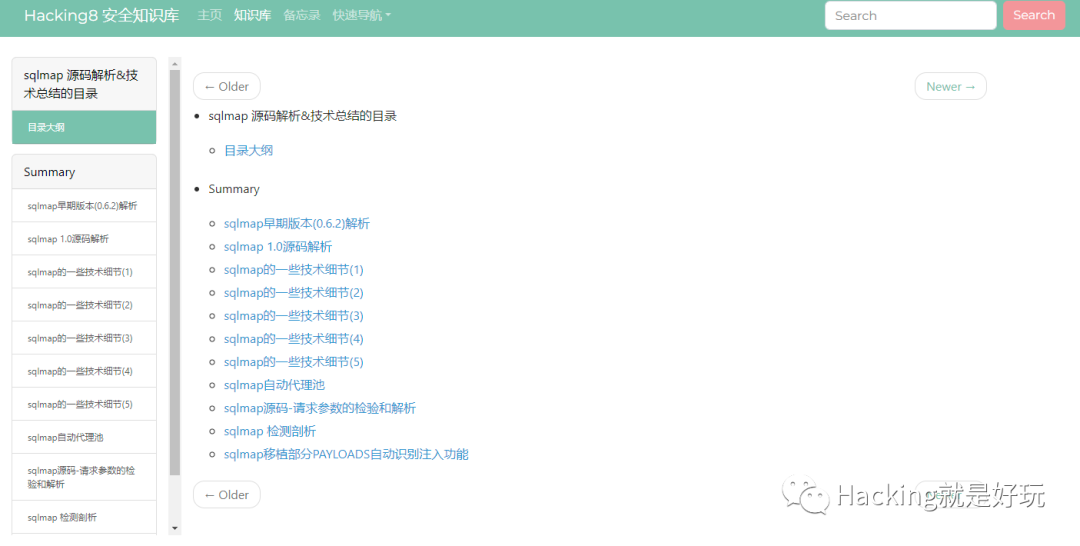Image resolution: width=1080 pixels, height=546 pixels.
Task: Open link sqlmap早期版本(0.6.2)解析 in main list
Action: pyautogui.click(x=297, y=223)
